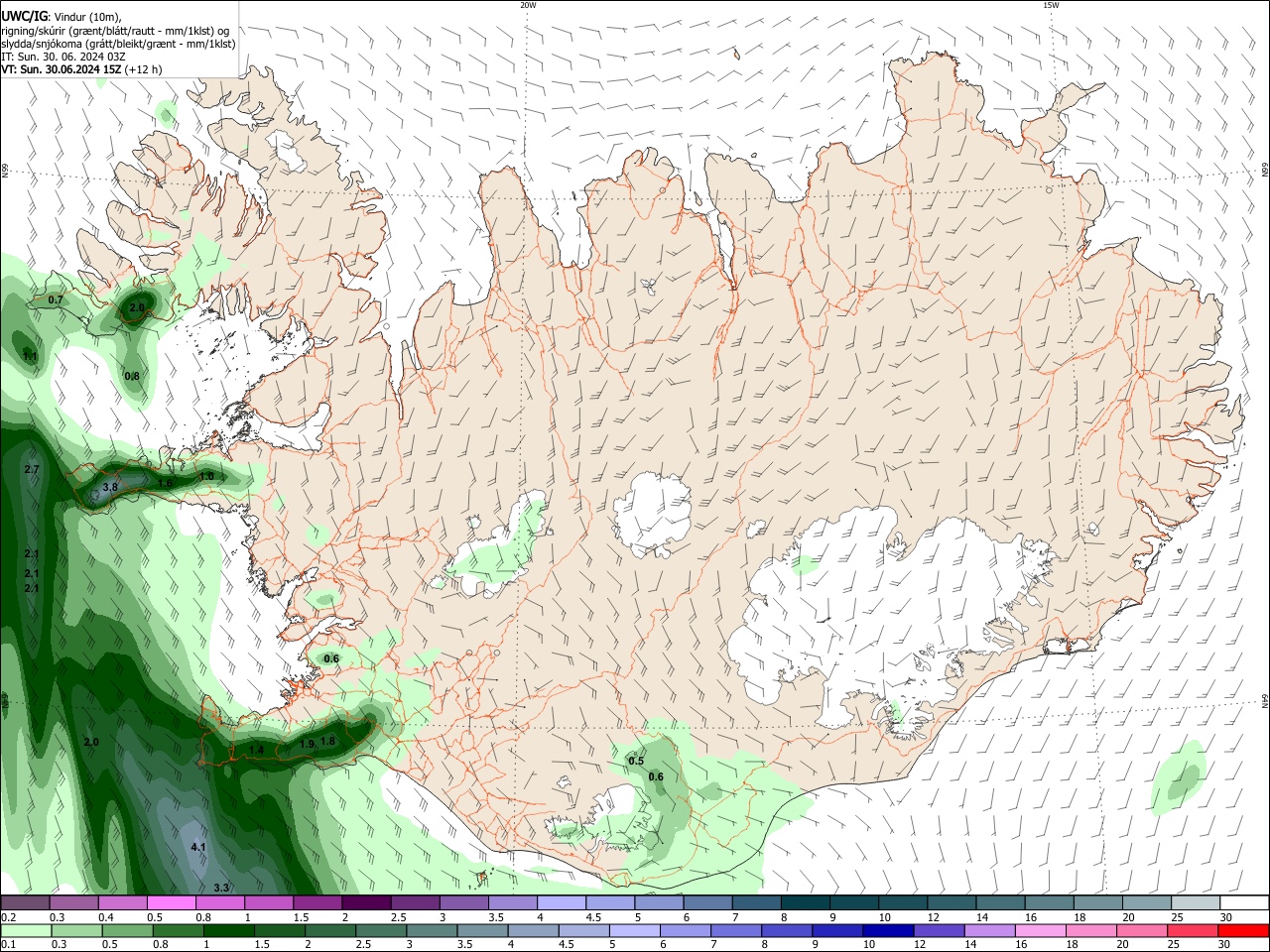Click the '20W' longitude label at the top
Viewport: 1270px width, 952px height.
(x=528, y=5)
